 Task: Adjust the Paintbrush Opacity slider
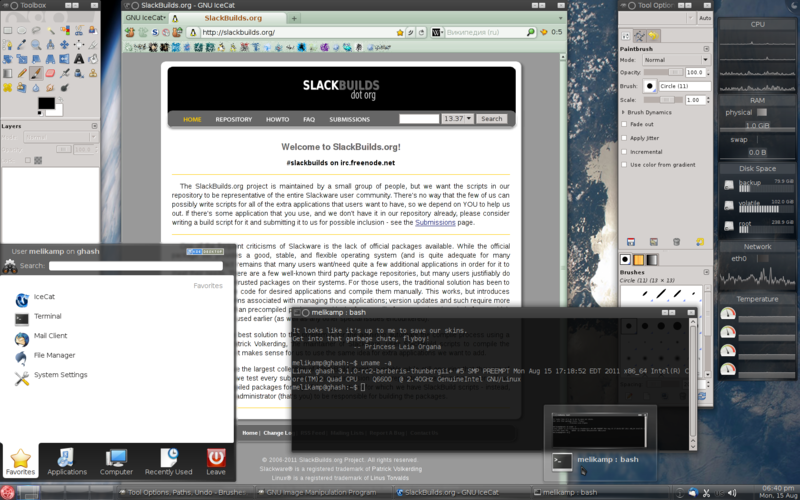click(x=663, y=72)
